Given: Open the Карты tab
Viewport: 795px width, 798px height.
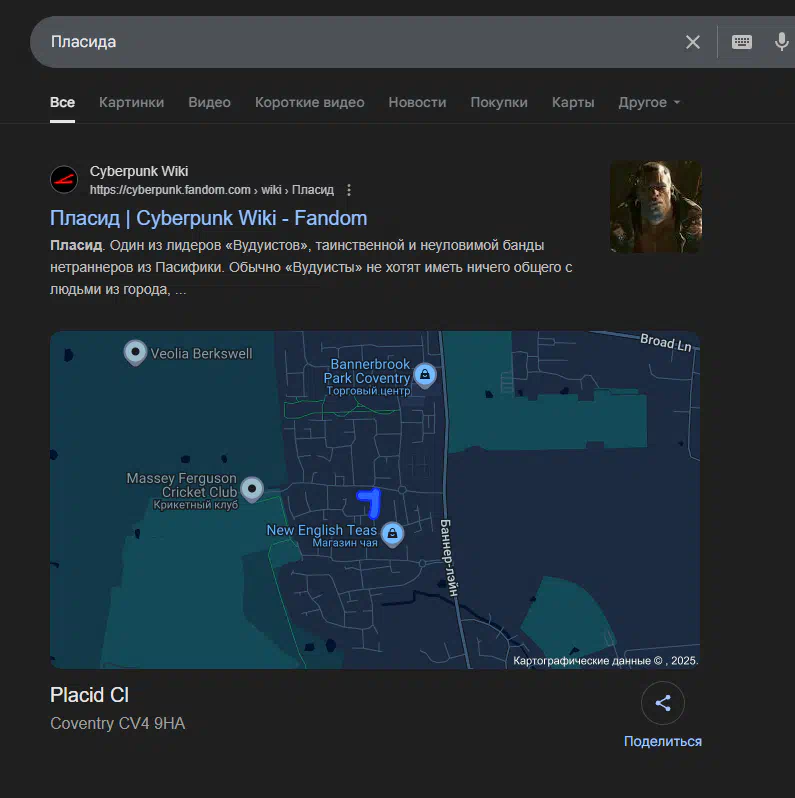Looking at the screenshot, I should [x=573, y=102].
